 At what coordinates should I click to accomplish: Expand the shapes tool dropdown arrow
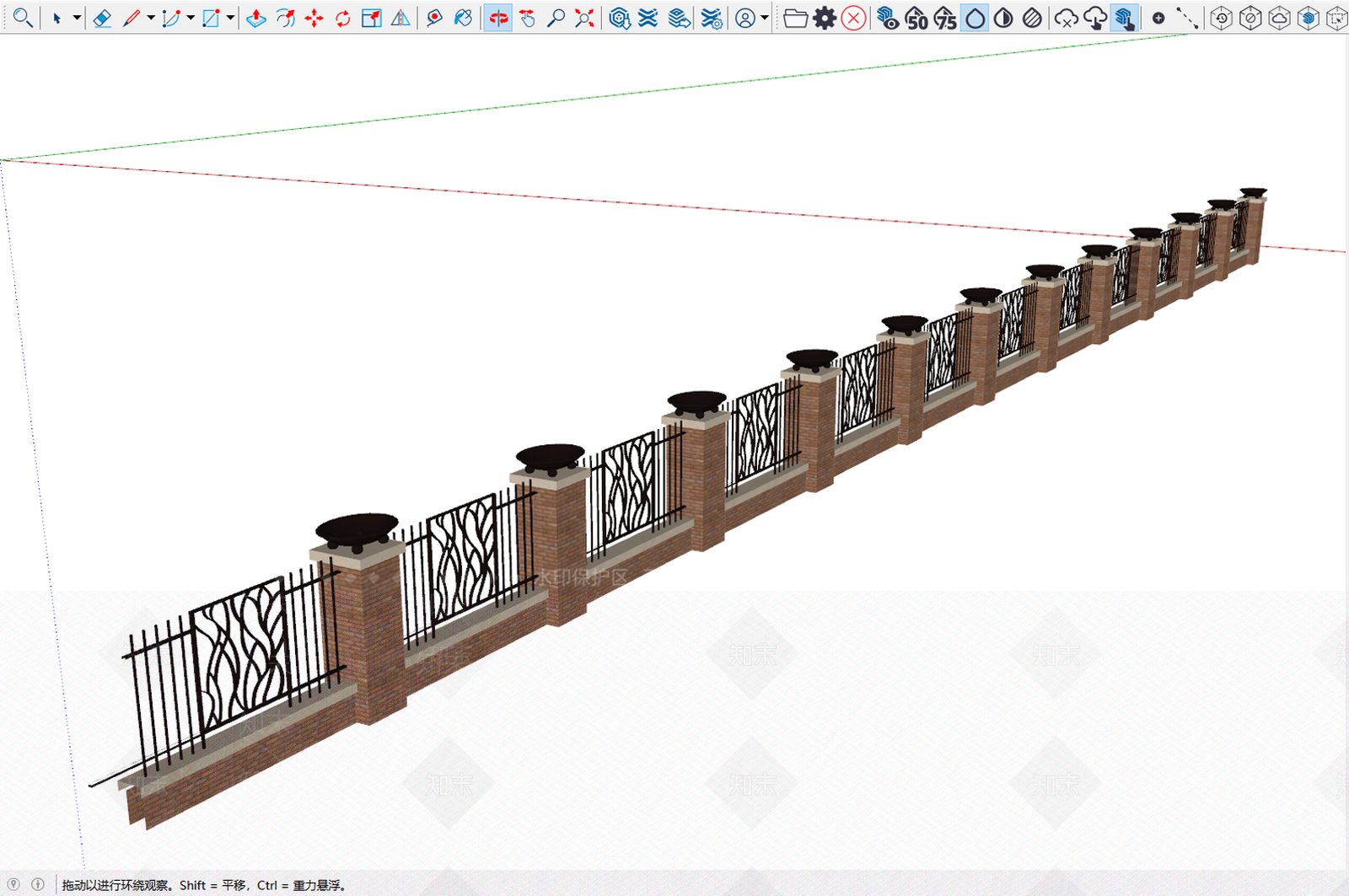[x=230, y=18]
